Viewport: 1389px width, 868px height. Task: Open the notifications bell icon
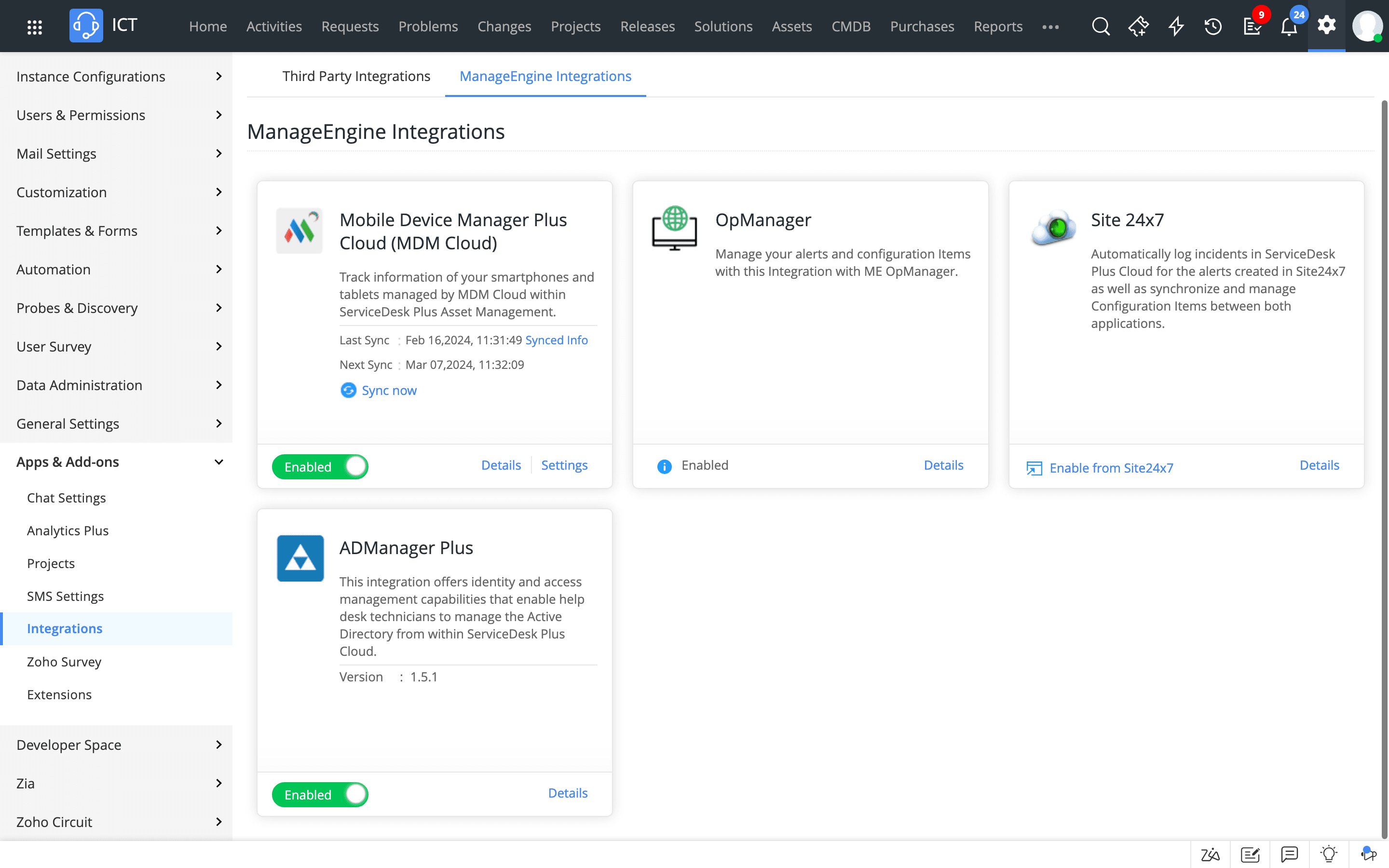tap(1289, 27)
